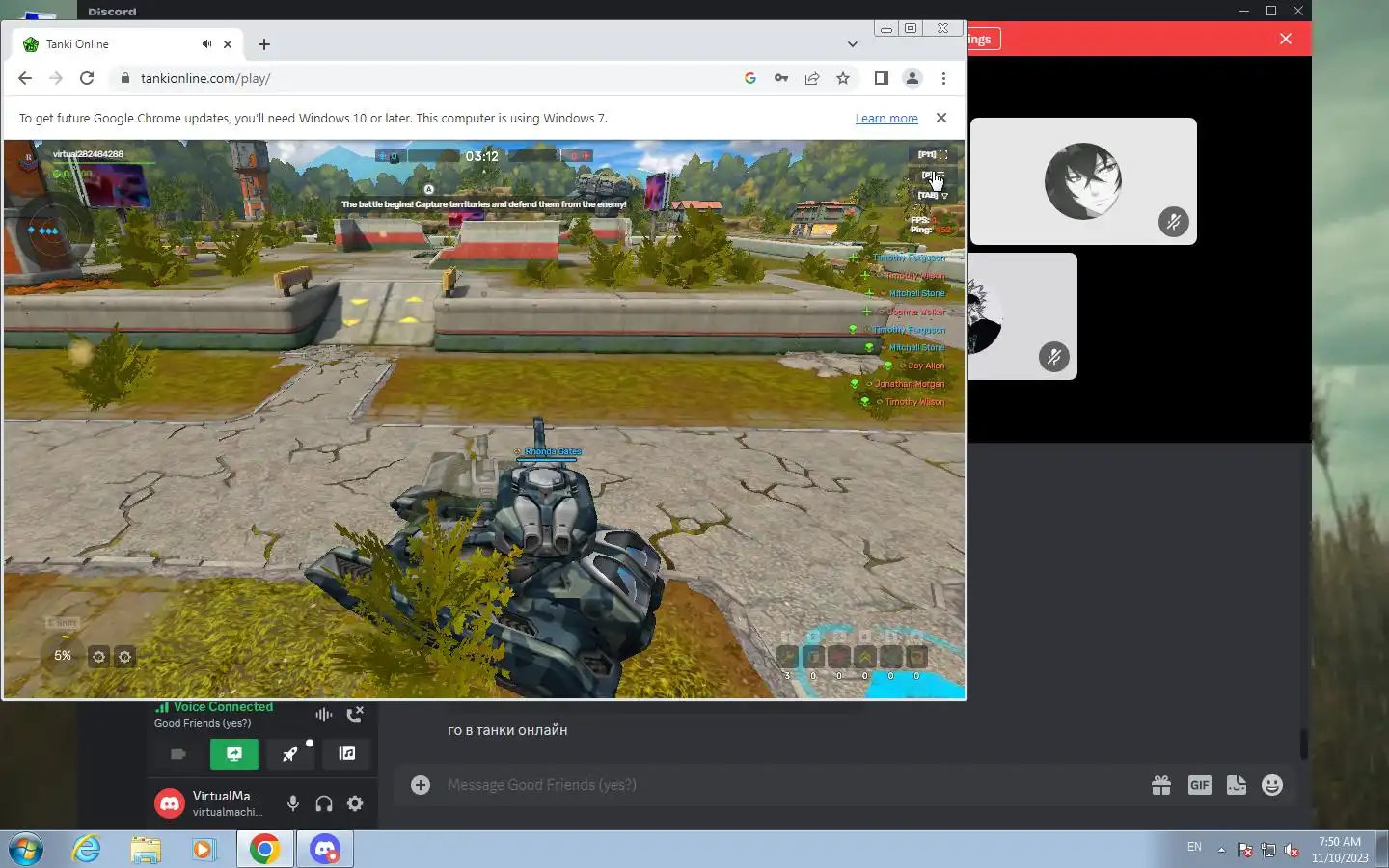This screenshot has height=868, width=1389.
Task: Select the Tanki Online tab
Action: (x=127, y=44)
